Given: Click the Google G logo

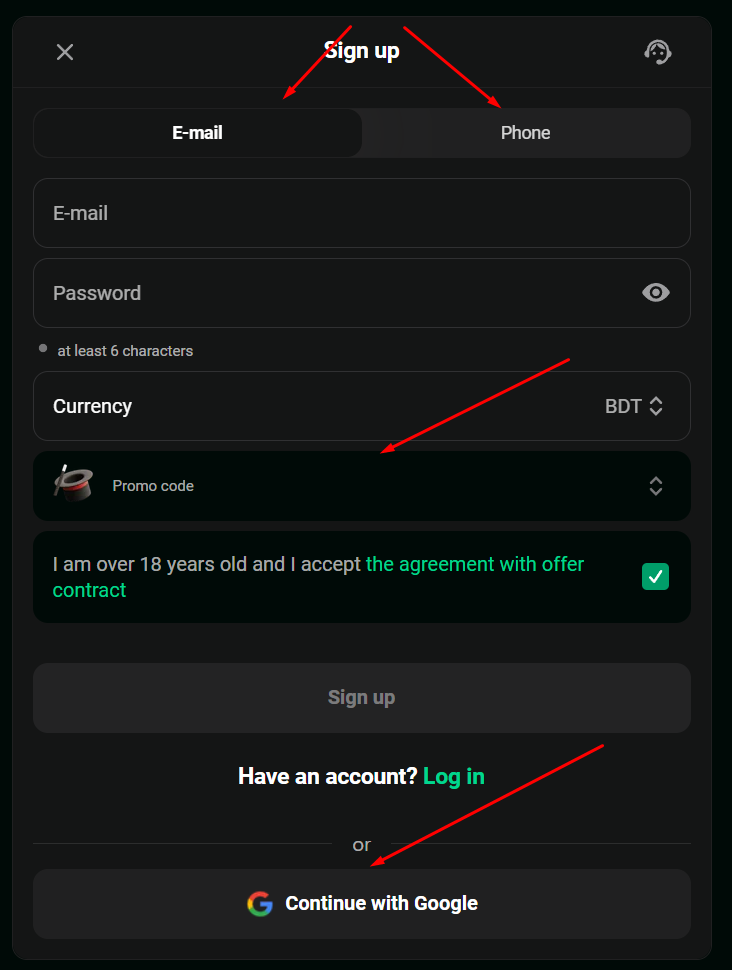Looking at the screenshot, I should click(260, 904).
